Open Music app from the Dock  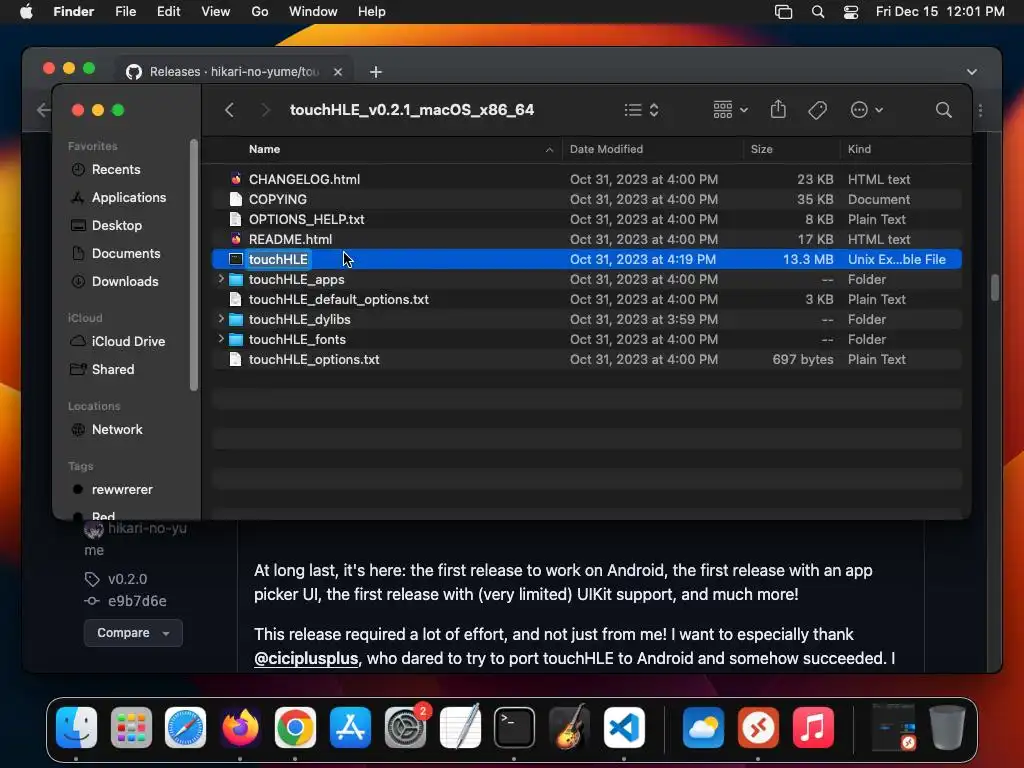coord(813,727)
